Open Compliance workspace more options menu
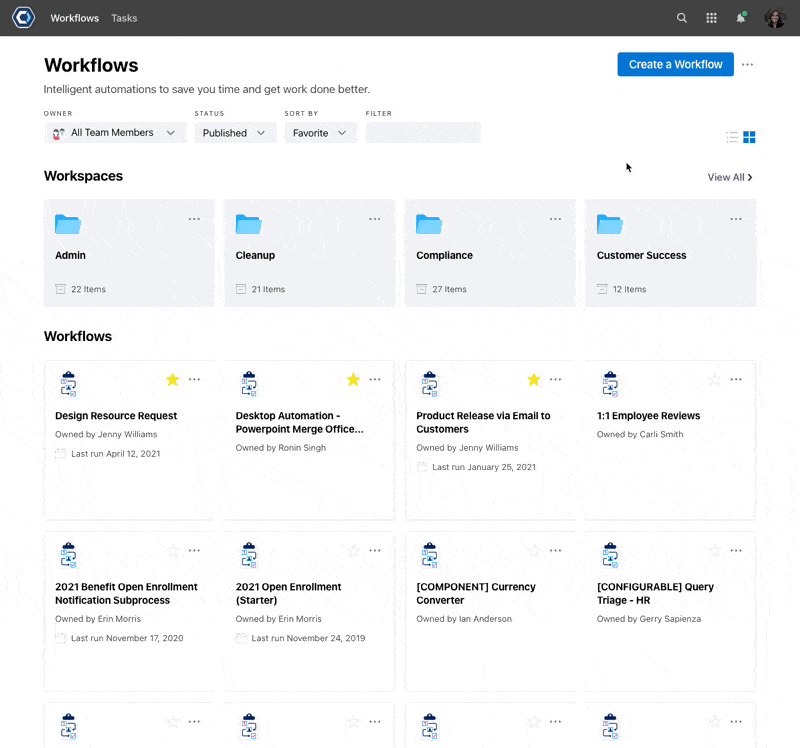800x748 pixels. (x=556, y=219)
